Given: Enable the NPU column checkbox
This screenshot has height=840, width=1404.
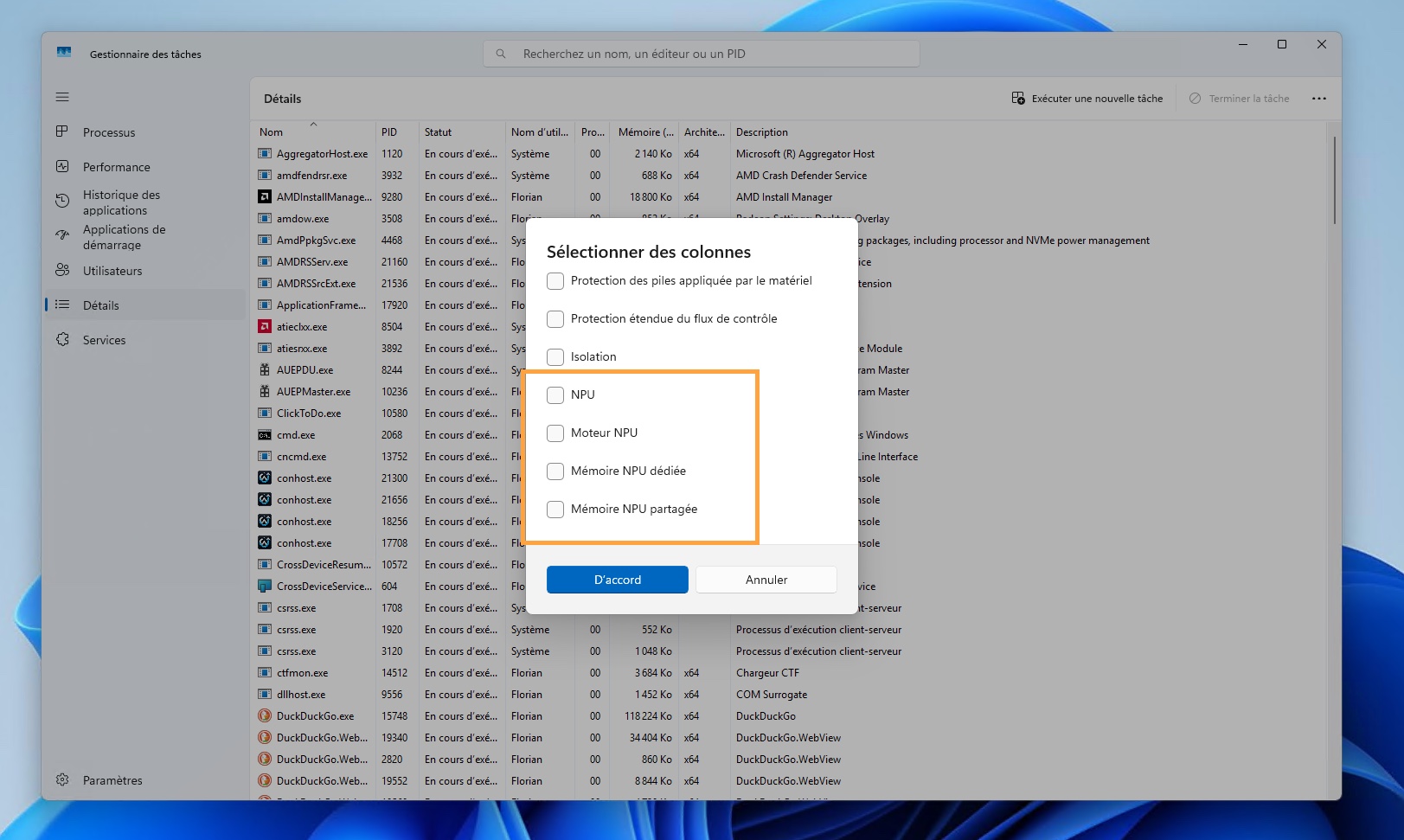Looking at the screenshot, I should [555, 395].
